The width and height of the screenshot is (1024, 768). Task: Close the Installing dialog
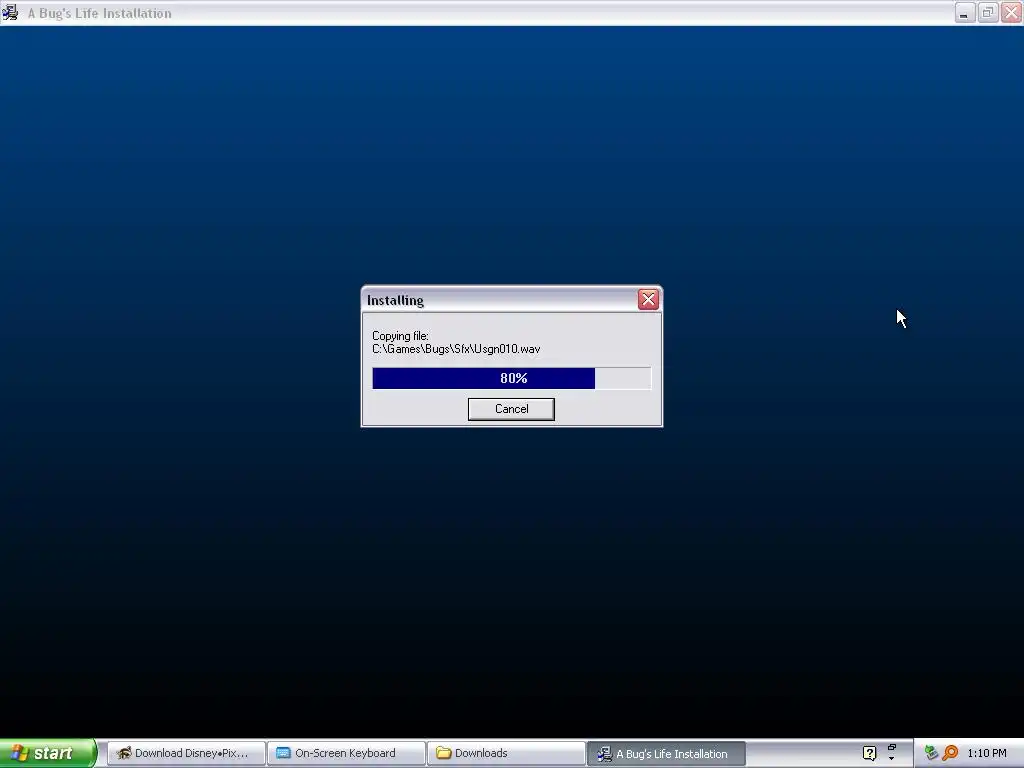pyautogui.click(x=648, y=300)
